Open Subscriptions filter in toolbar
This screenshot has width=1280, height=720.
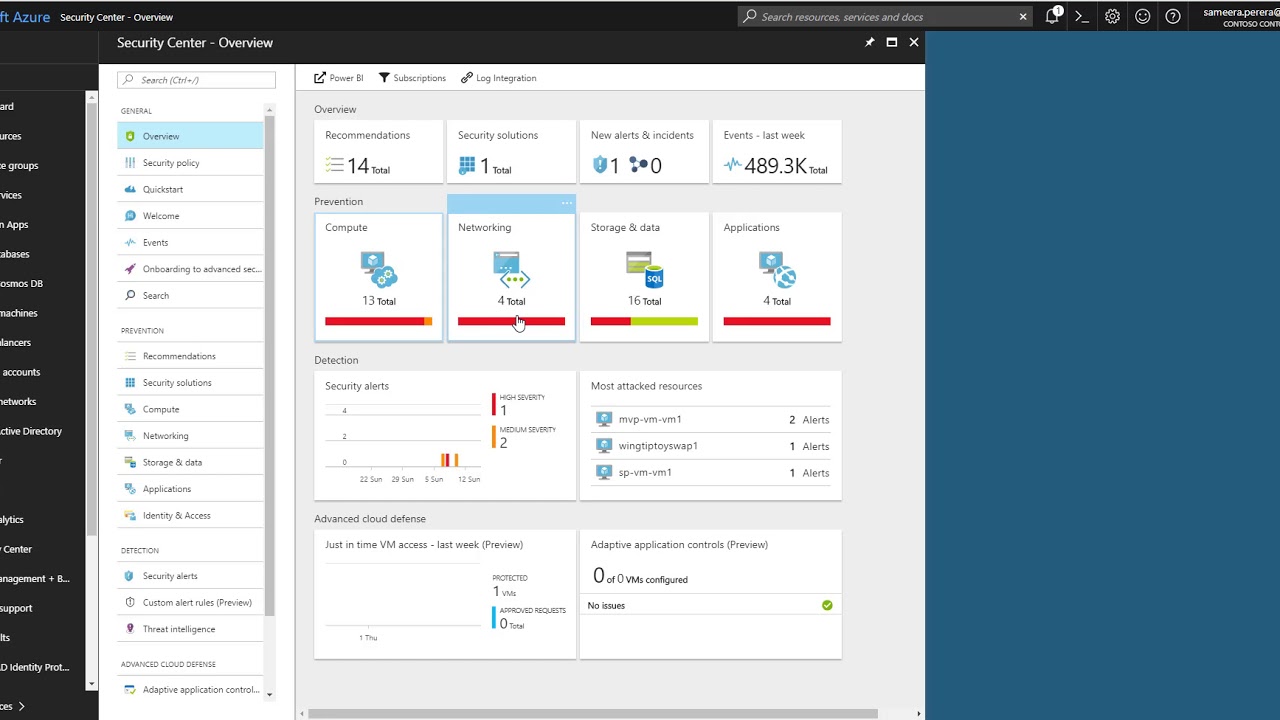pyautogui.click(x=412, y=78)
